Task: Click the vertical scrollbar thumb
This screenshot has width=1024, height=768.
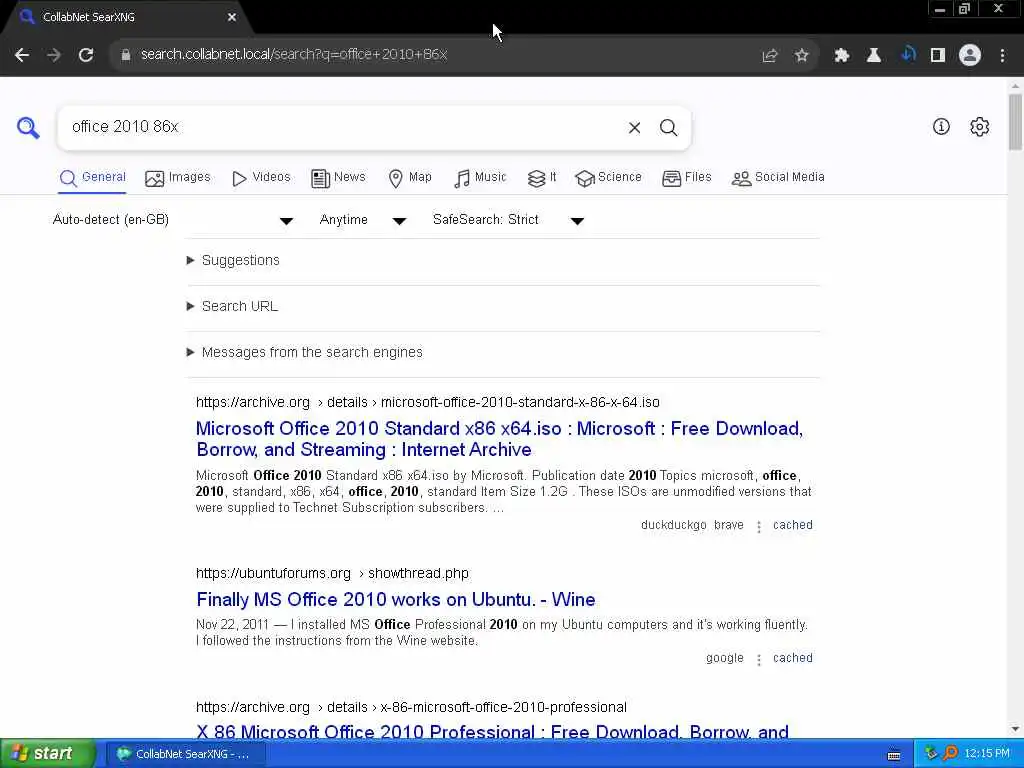Action: pos(1015,122)
